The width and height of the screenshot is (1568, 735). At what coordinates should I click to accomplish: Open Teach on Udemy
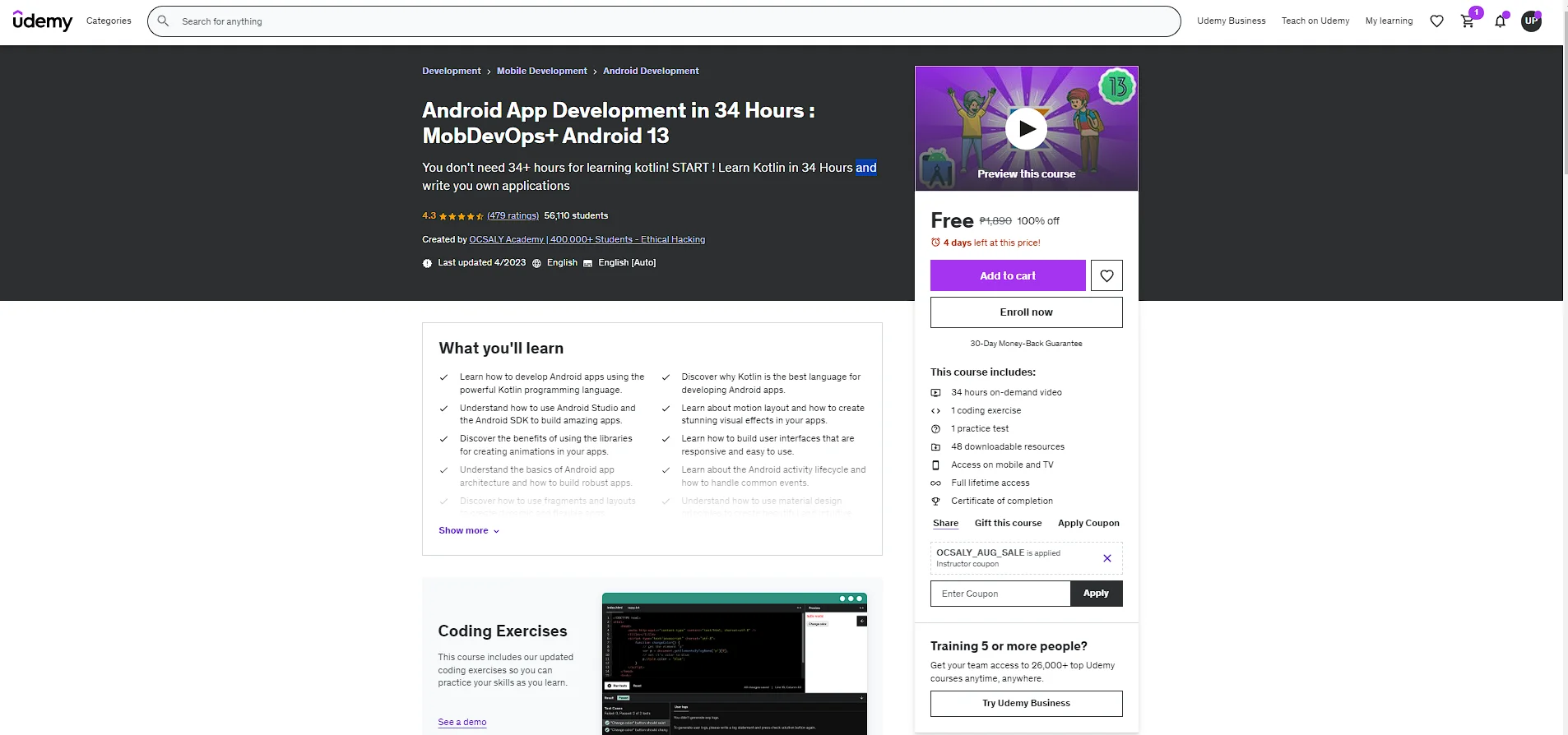[1315, 21]
